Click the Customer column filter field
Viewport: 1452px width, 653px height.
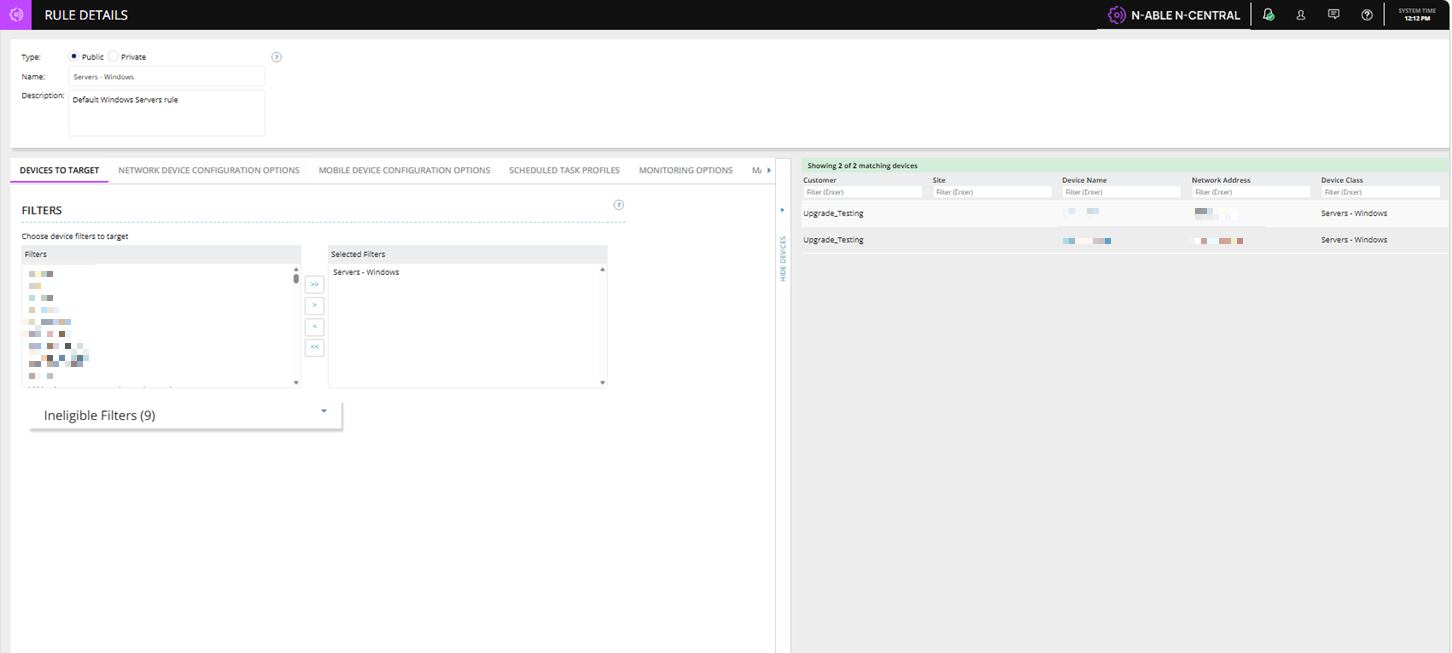(x=863, y=192)
